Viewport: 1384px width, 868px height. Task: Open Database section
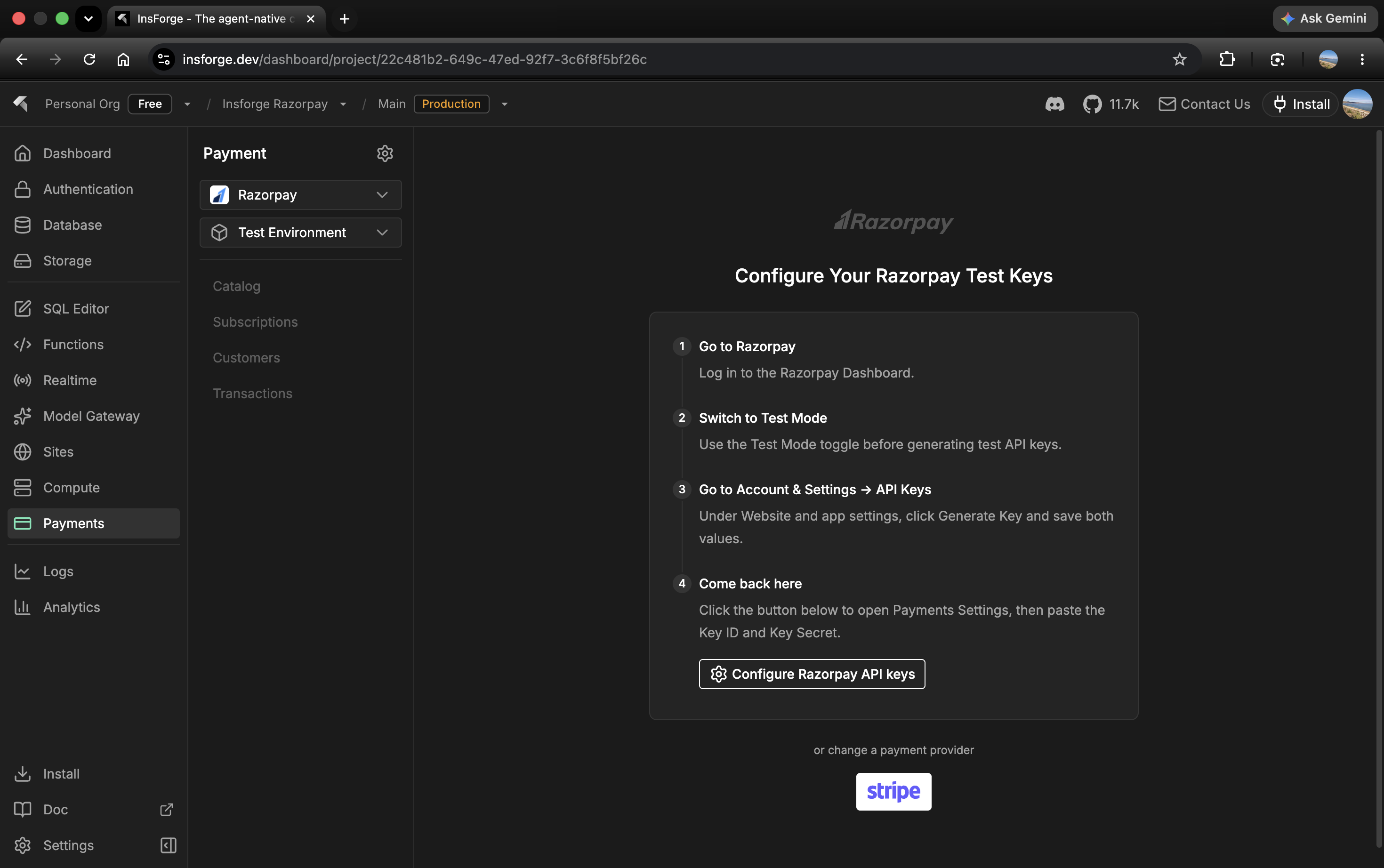94,225
